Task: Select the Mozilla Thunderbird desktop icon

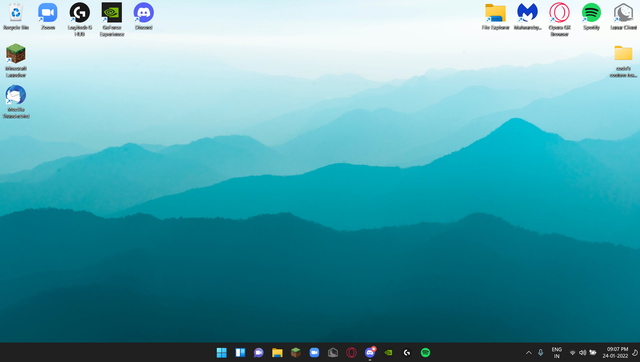Action: click(16, 102)
